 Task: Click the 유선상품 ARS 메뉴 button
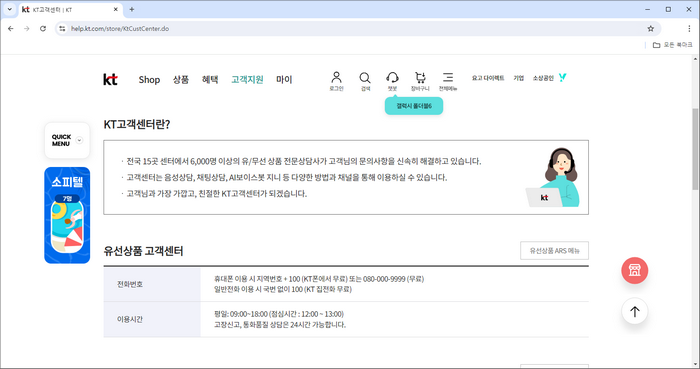[554, 251]
